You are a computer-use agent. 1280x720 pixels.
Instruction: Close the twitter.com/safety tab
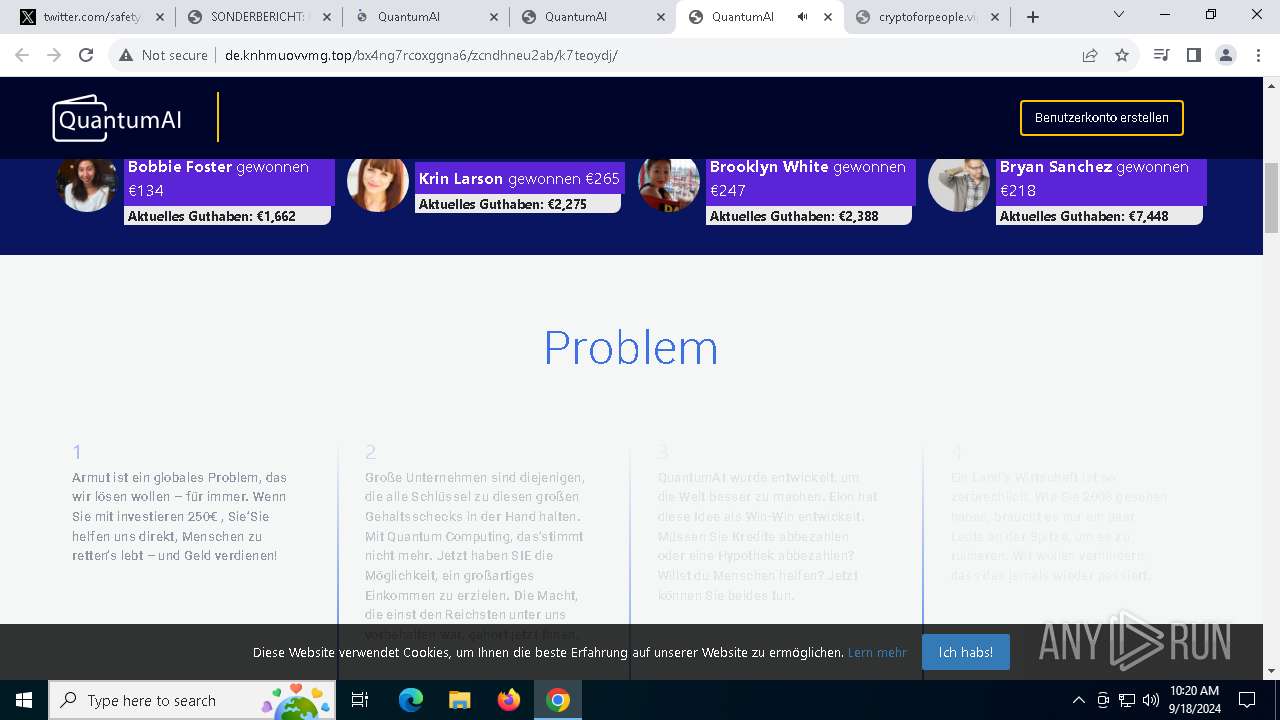[x=160, y=17]
